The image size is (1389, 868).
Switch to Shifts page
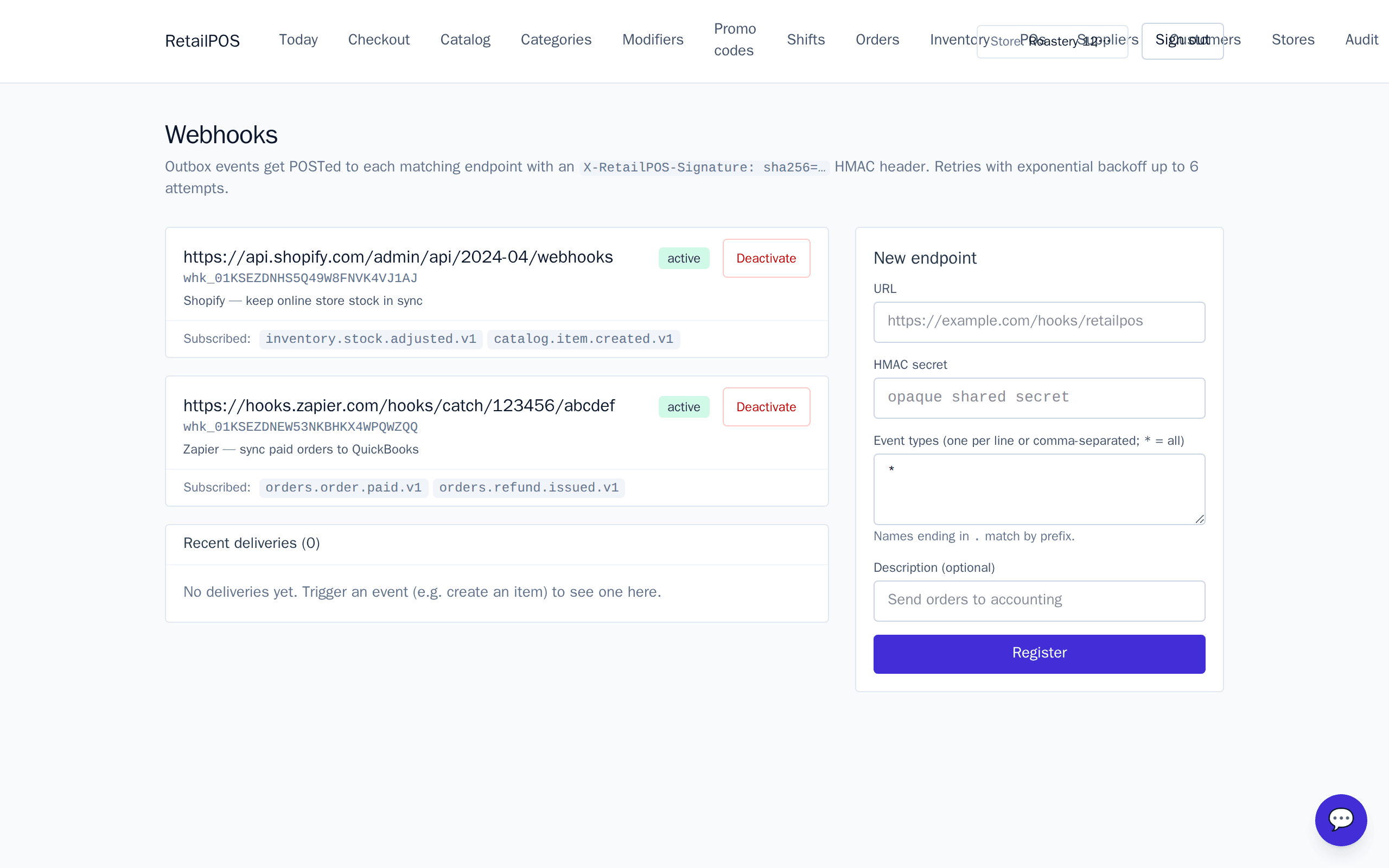pos(805,40)
